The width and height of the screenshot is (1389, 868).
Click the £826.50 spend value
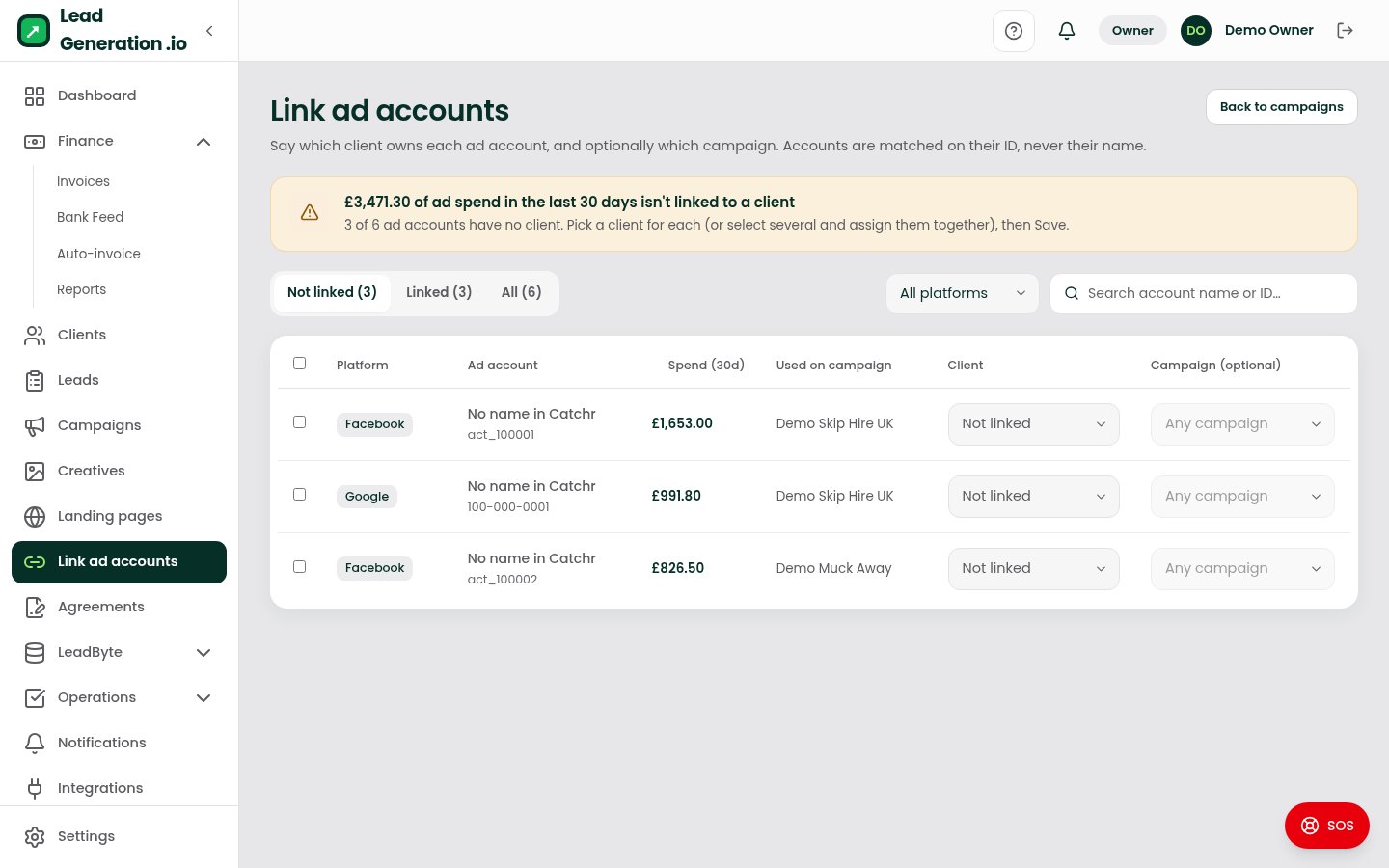(678, 568)
